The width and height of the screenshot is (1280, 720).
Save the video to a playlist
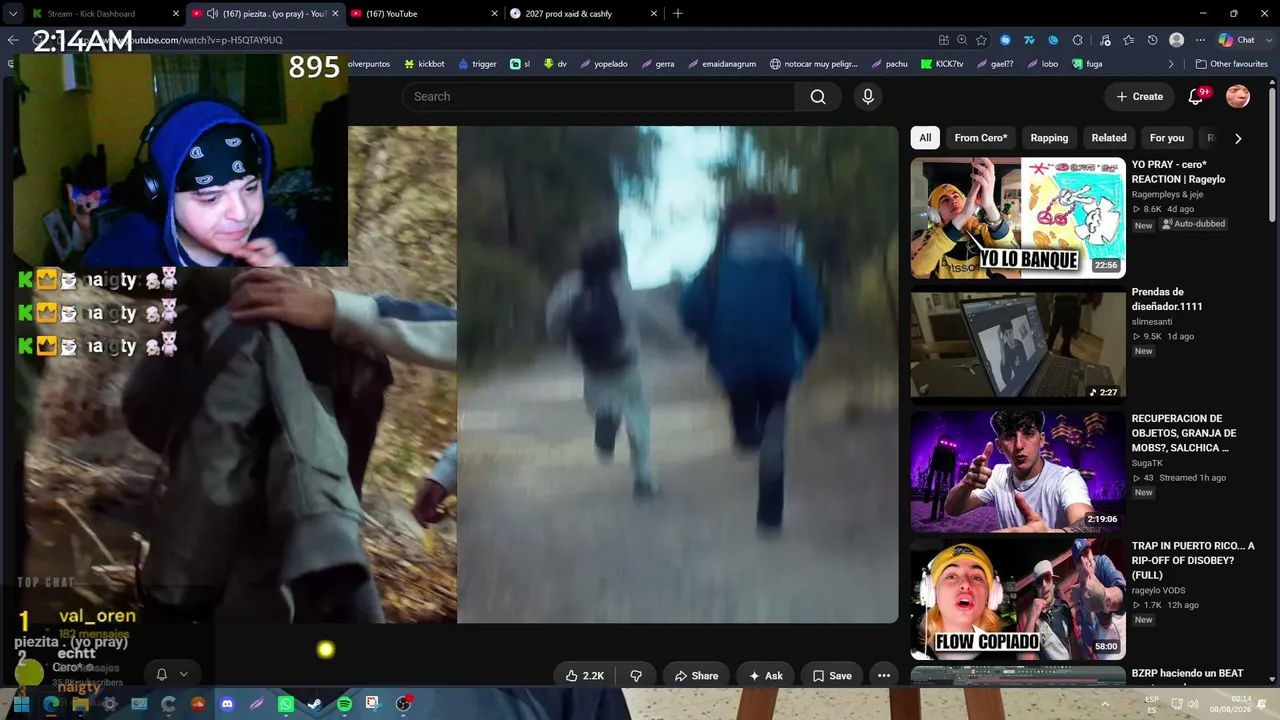click(x=832, y=676)
